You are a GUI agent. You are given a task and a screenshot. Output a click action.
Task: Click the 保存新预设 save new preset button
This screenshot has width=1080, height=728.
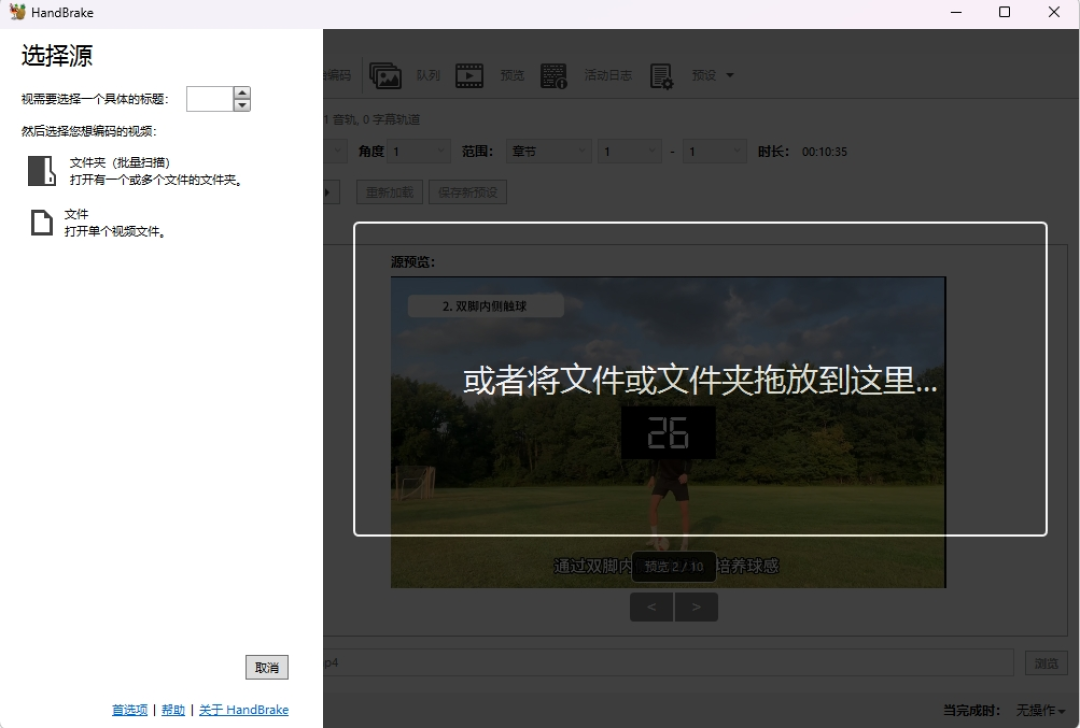click(468, 192)
